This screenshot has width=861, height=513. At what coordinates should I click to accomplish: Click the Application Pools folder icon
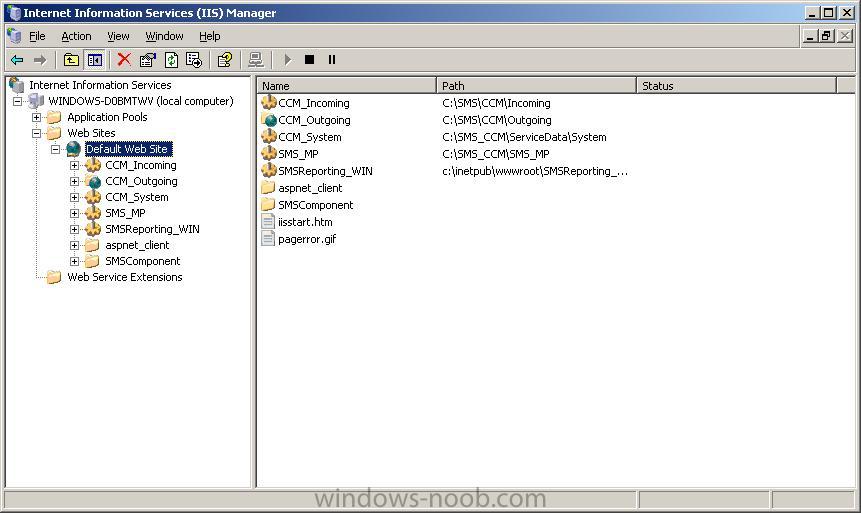[54, 117]
